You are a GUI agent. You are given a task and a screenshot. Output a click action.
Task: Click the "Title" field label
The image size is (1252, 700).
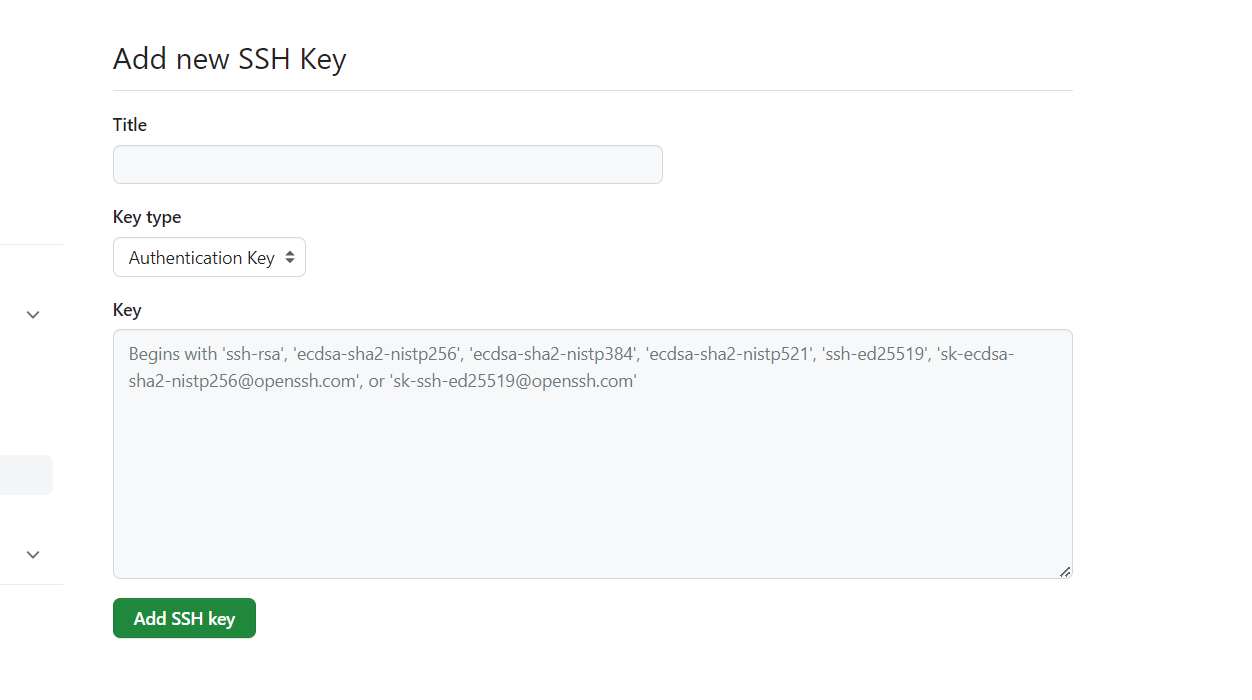click(130, 125)
